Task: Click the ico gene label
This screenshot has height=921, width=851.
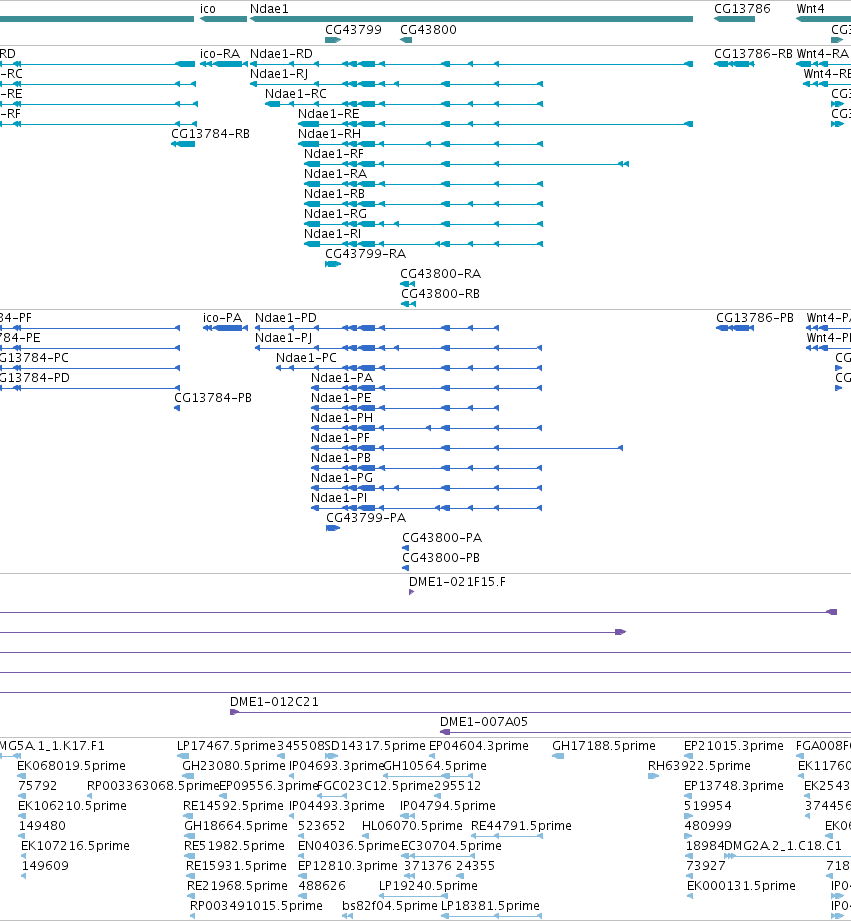Action: [207, 9]
